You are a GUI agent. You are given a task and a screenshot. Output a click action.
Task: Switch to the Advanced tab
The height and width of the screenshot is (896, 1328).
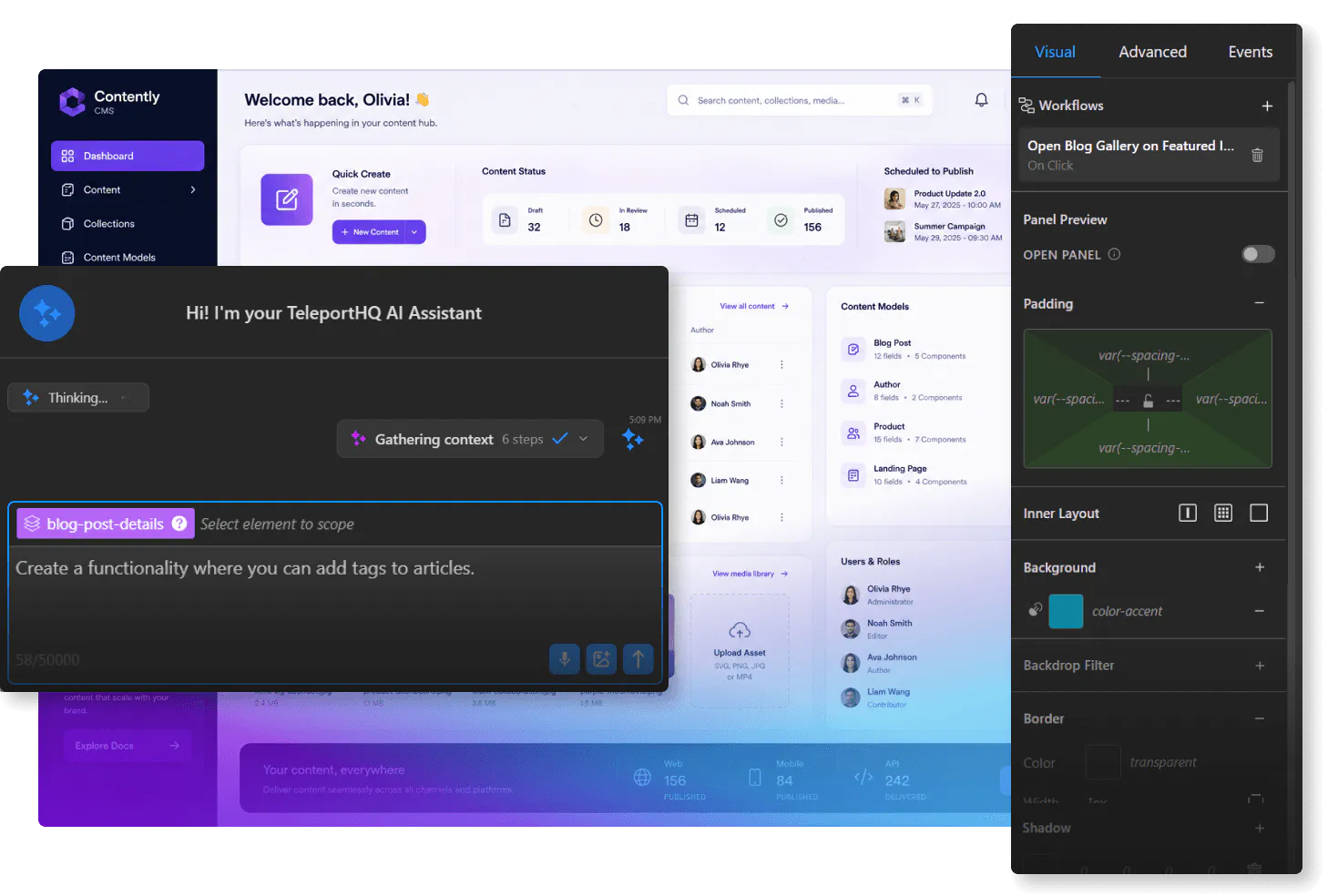tap(1152, 52)
